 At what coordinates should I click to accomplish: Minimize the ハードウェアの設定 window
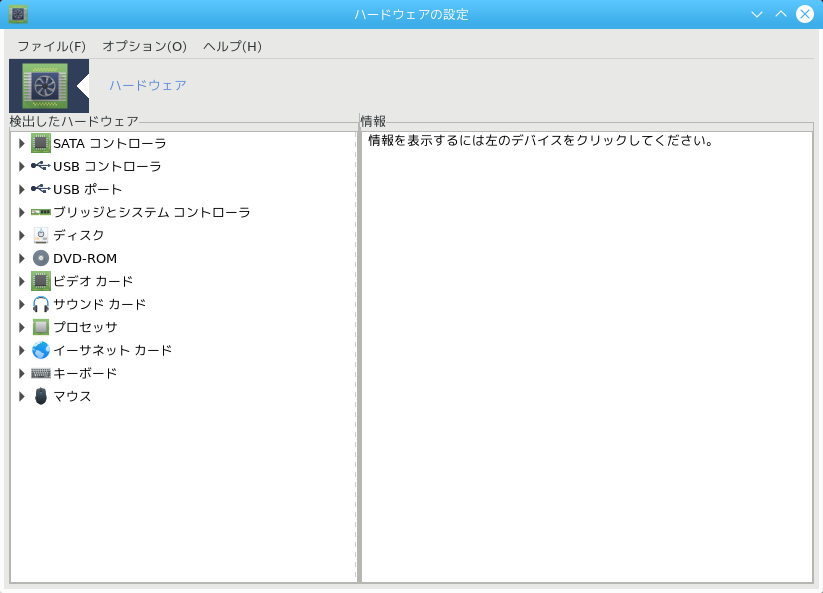757,14
